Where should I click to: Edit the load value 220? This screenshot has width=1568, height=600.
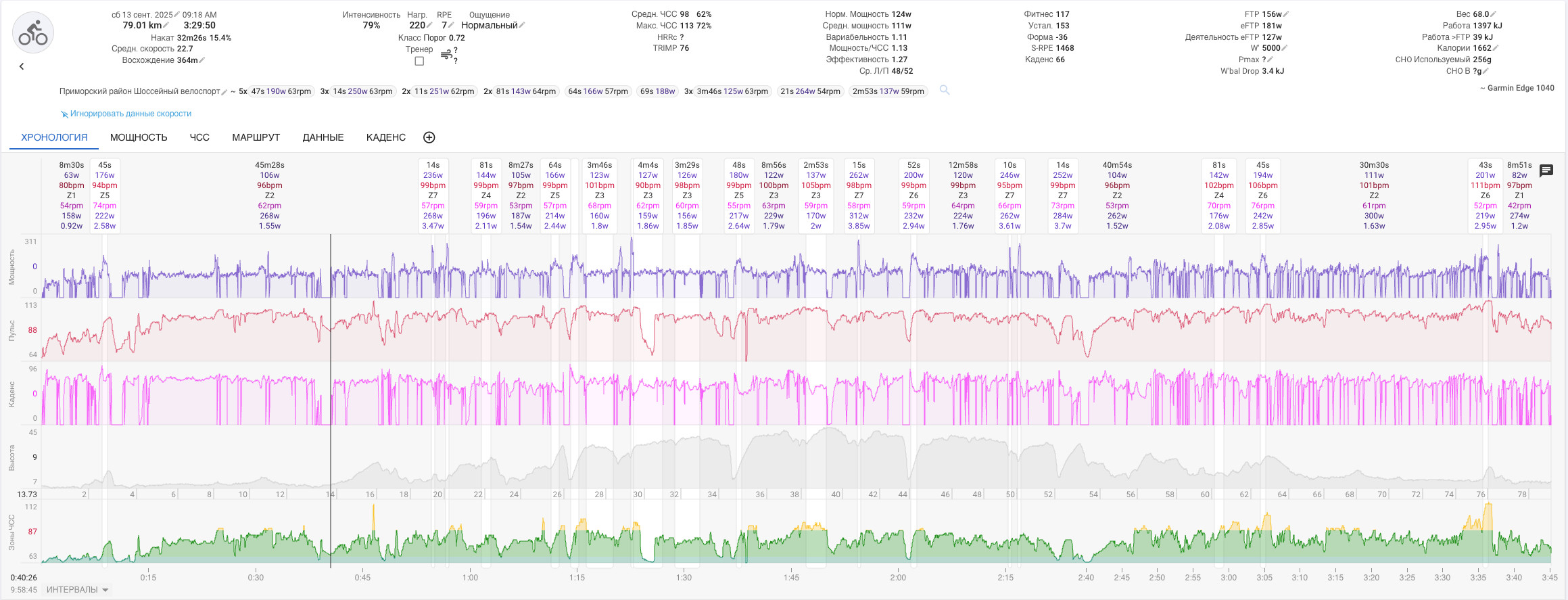click(x=429, y=26)
